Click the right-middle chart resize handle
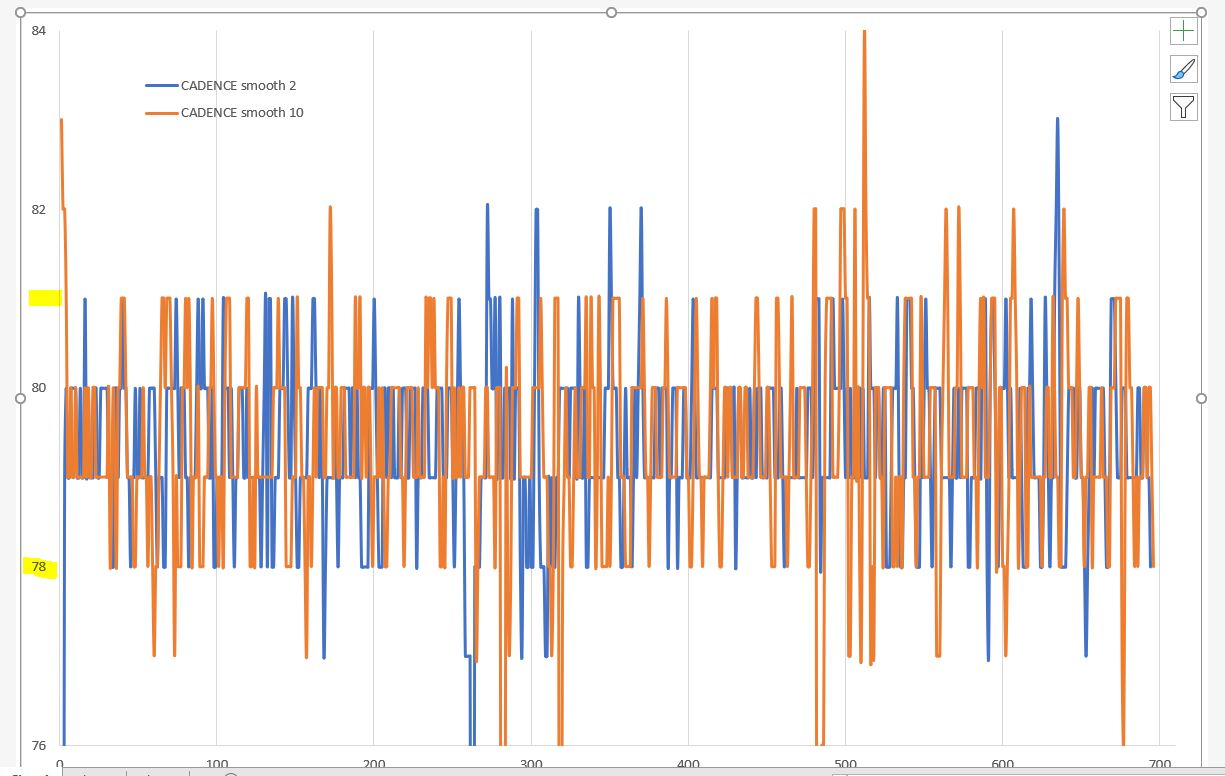The image size is (1225, 776). tap(1201, 398)
